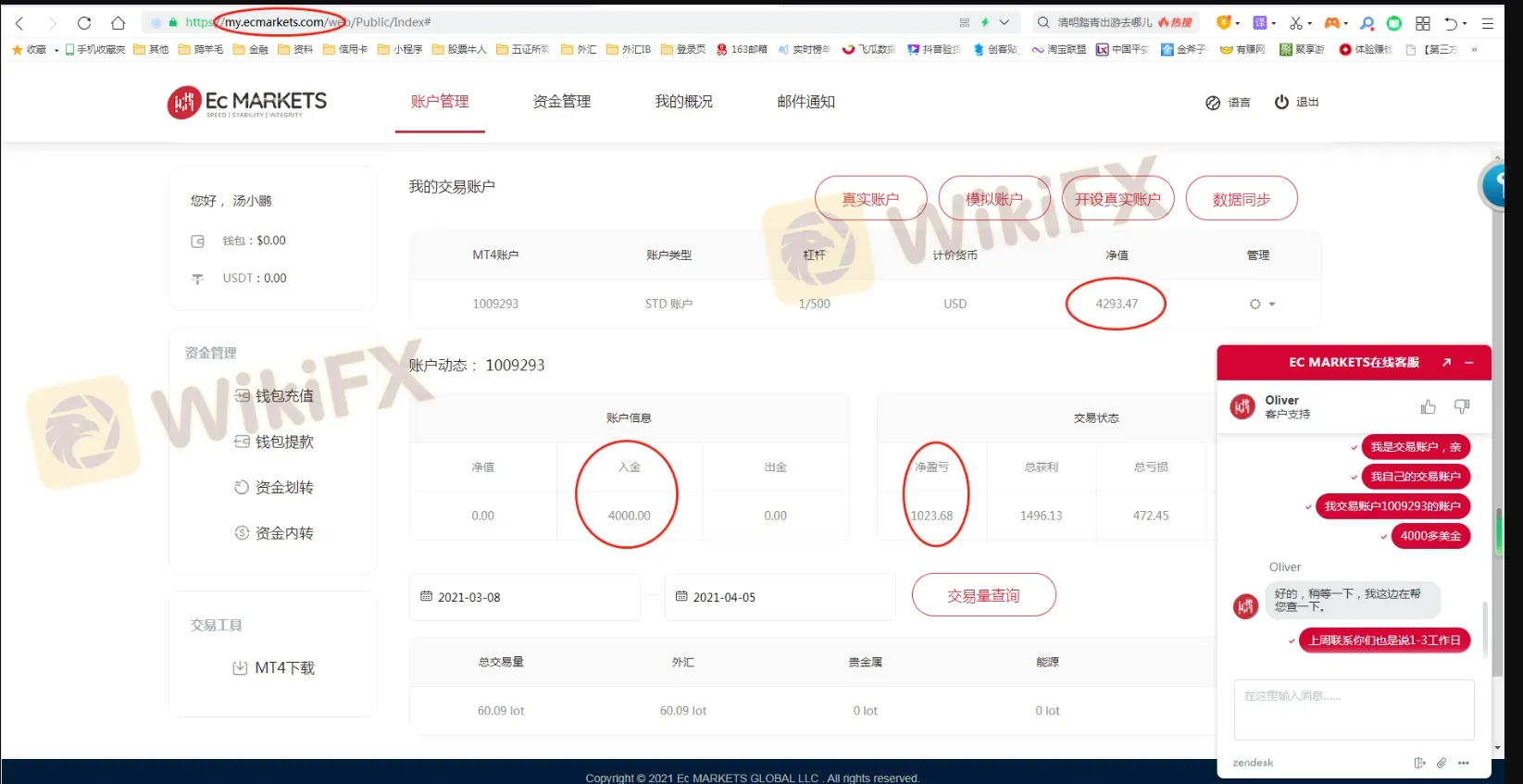This screenshot has height=784, width=1523.
Task: Open the browser home page icon
Action: pos(118,23)
